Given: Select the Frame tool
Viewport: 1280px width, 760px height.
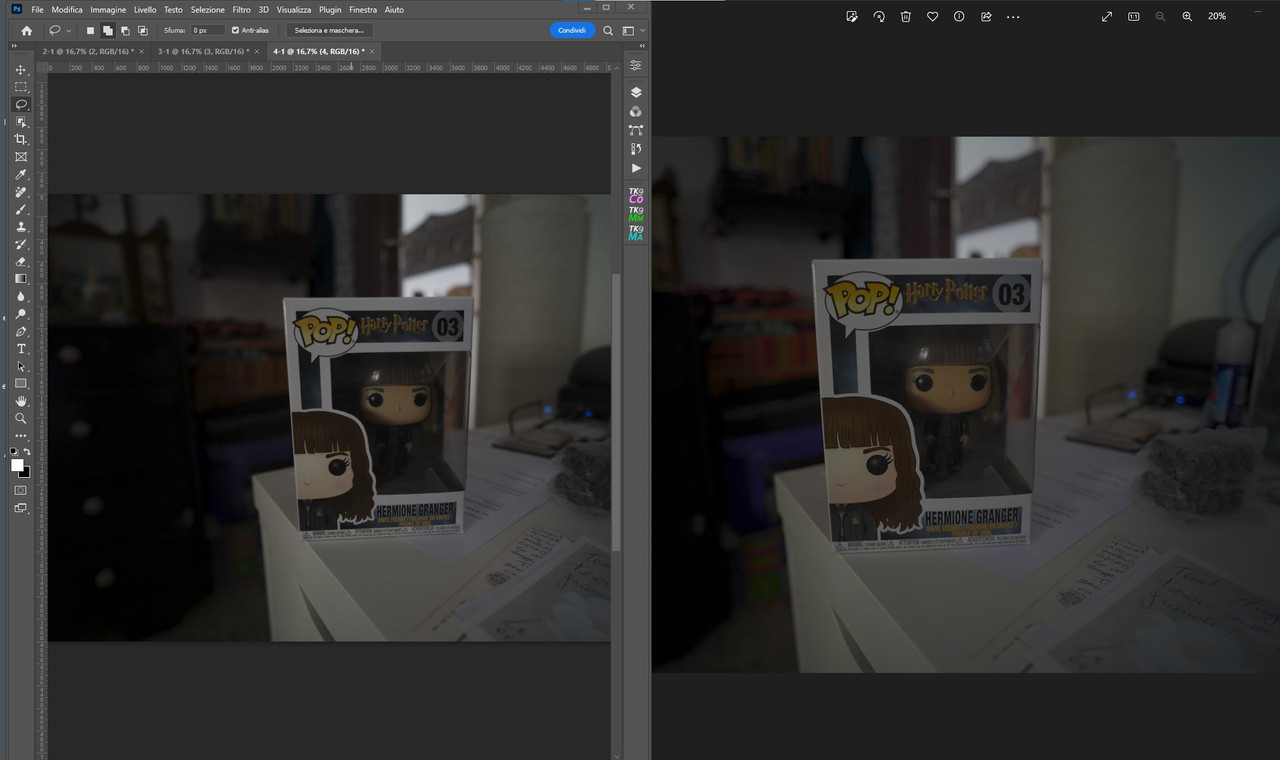Looking at the screenshot, I should point(21,157).
